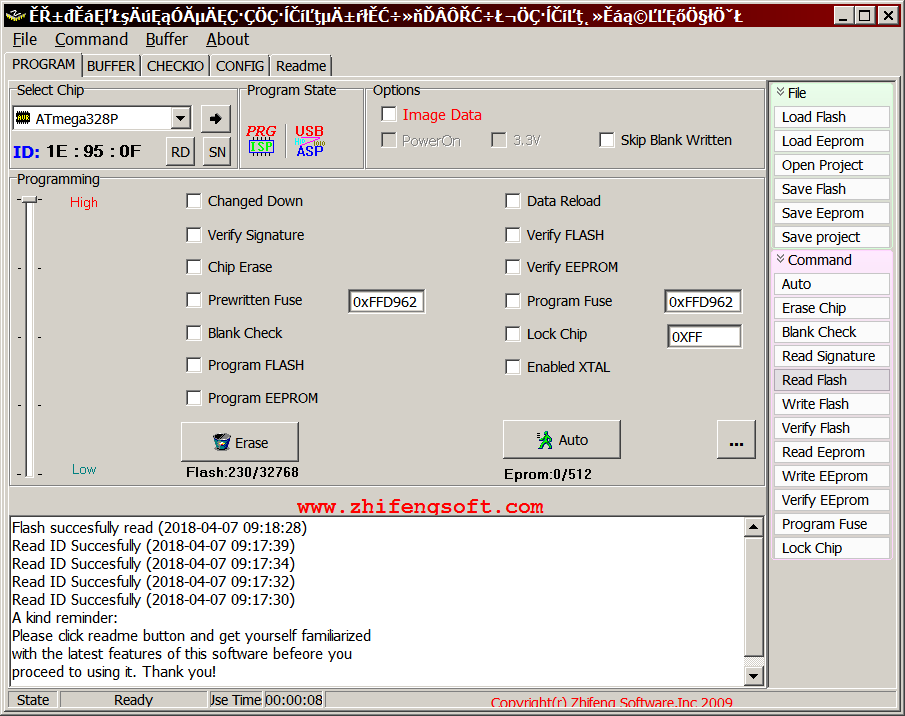The width and height of the screenshot is (905, 716).
Task: Click Verify Flash command
Action: [831, 428]
